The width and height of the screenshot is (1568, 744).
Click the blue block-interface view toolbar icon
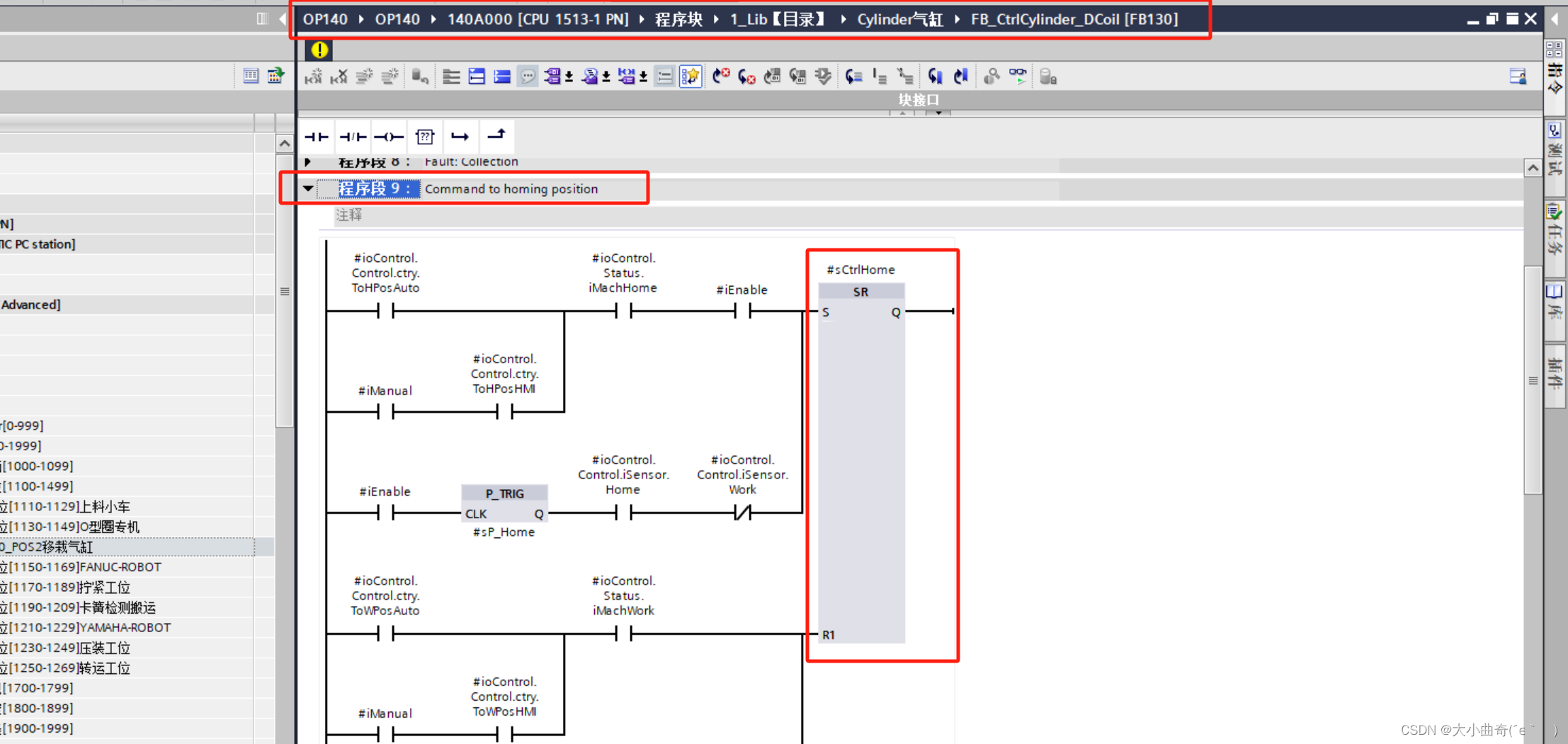[x=502, y=76]
